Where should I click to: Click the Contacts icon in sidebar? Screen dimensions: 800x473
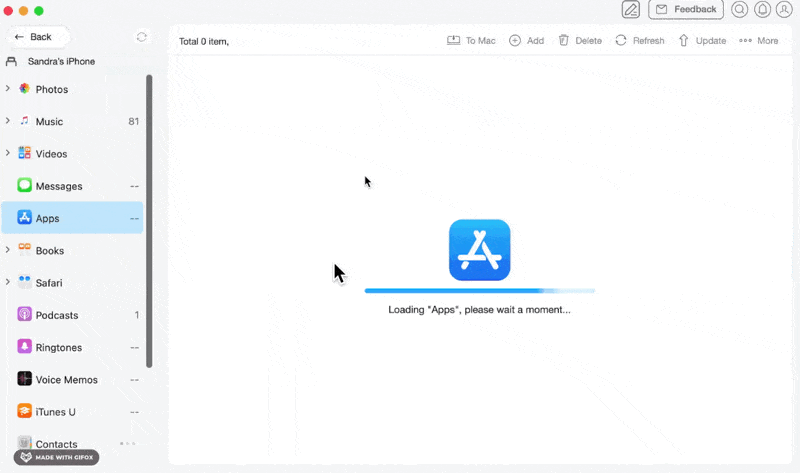tap(24, 442)
